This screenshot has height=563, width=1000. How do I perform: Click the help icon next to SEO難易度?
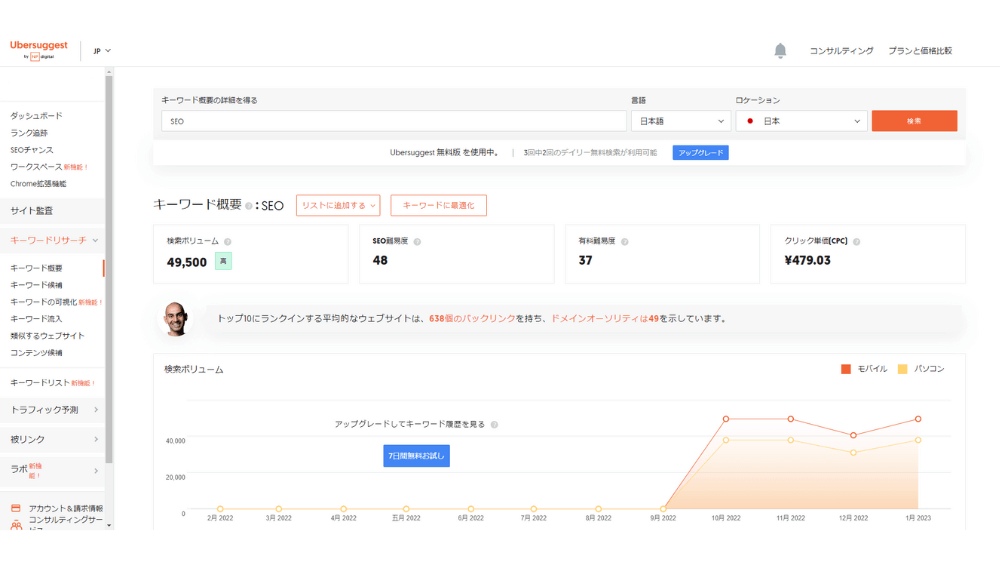tap(417, 242)
